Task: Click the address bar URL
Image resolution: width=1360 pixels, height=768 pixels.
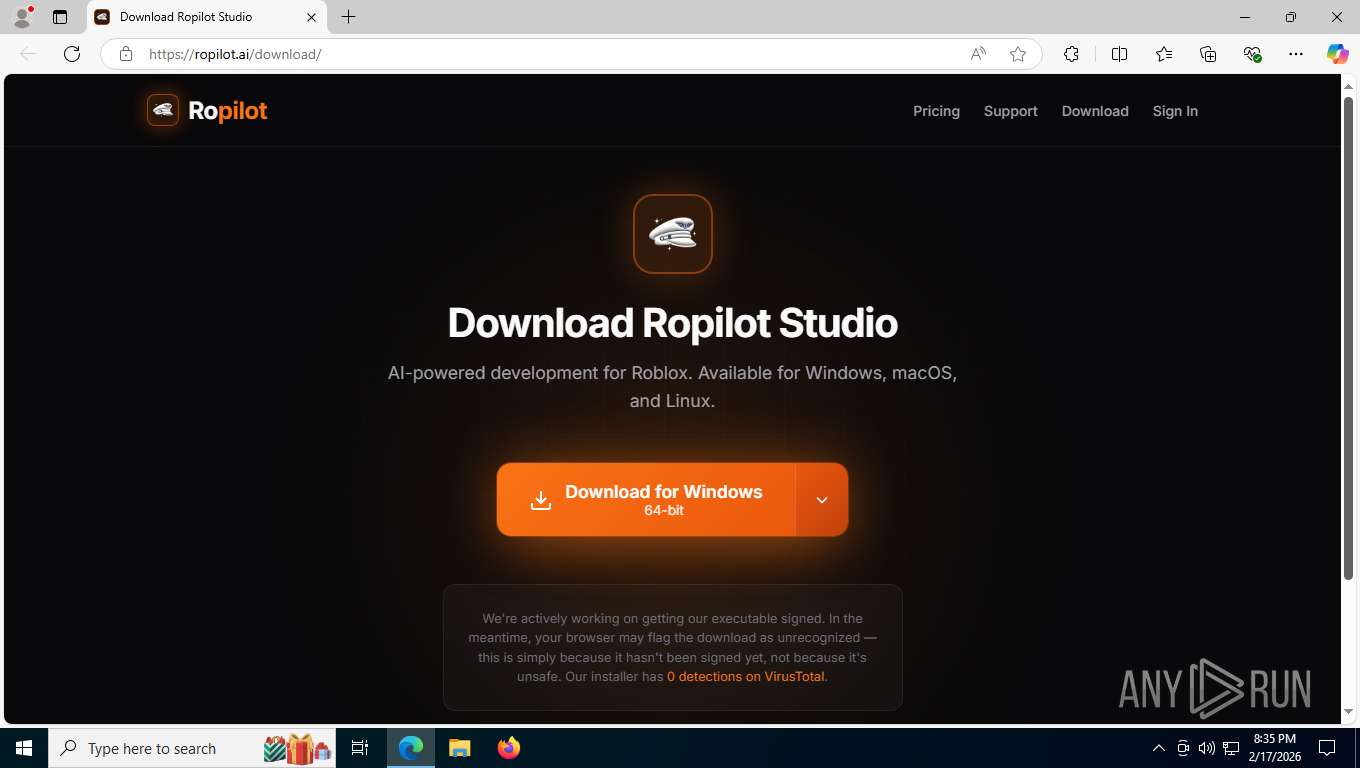Action: point(235,54)
